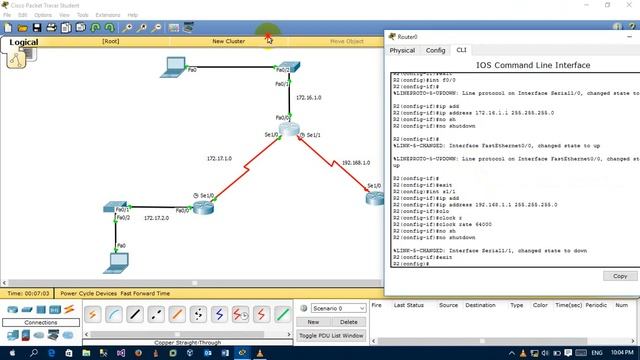Viewport: 640px width, 360px height.
Task: Select the Router0 CLI tab
Action: 461,50
